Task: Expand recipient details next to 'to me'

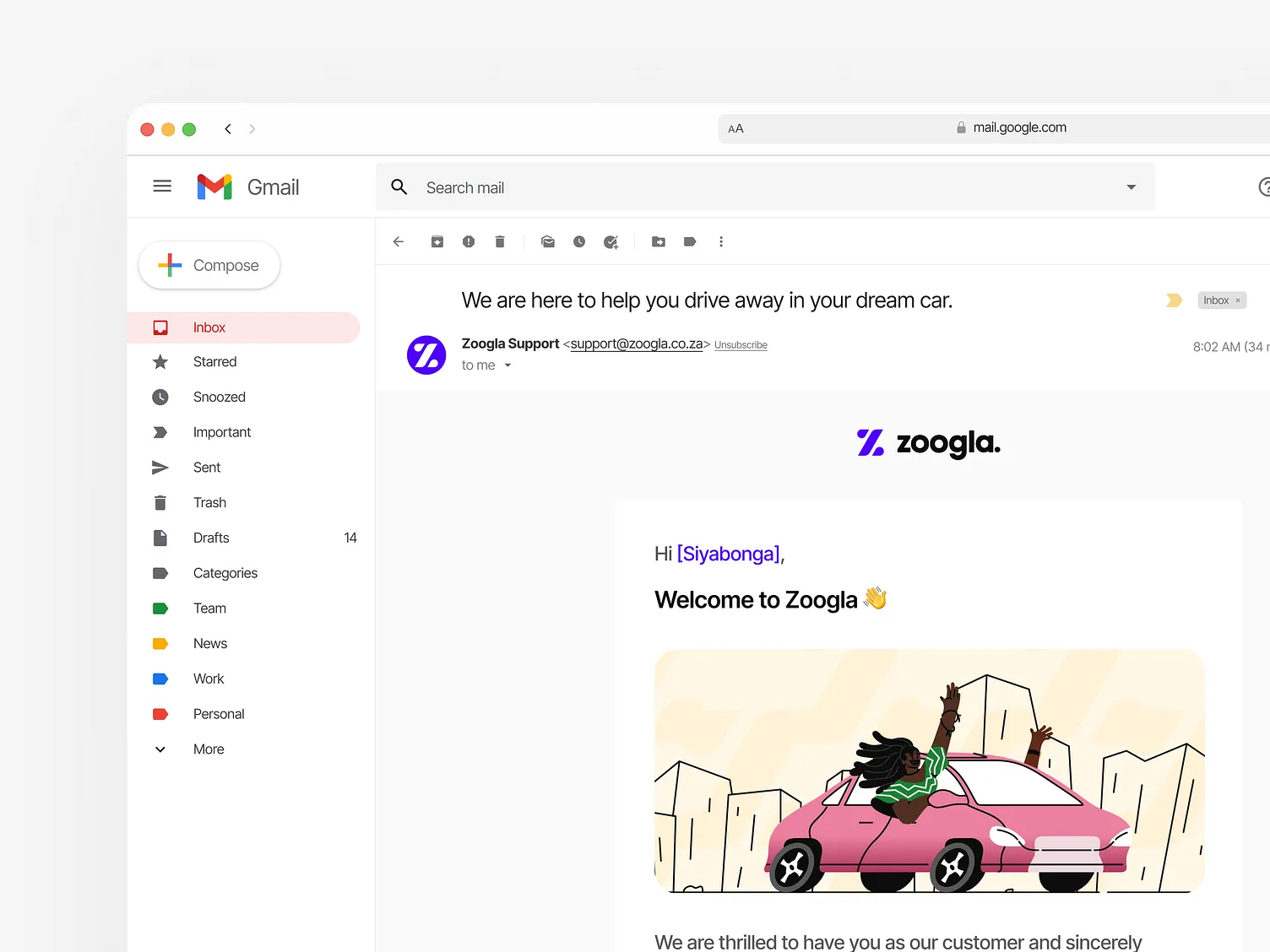Action: point(507,365)
